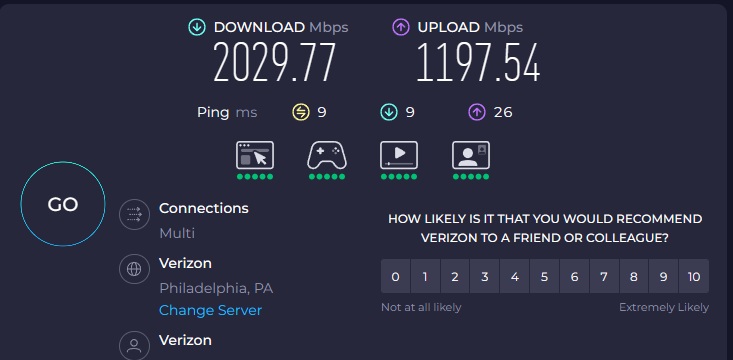Rate Verizon 0 on recommendation scale

coord(395,276)
